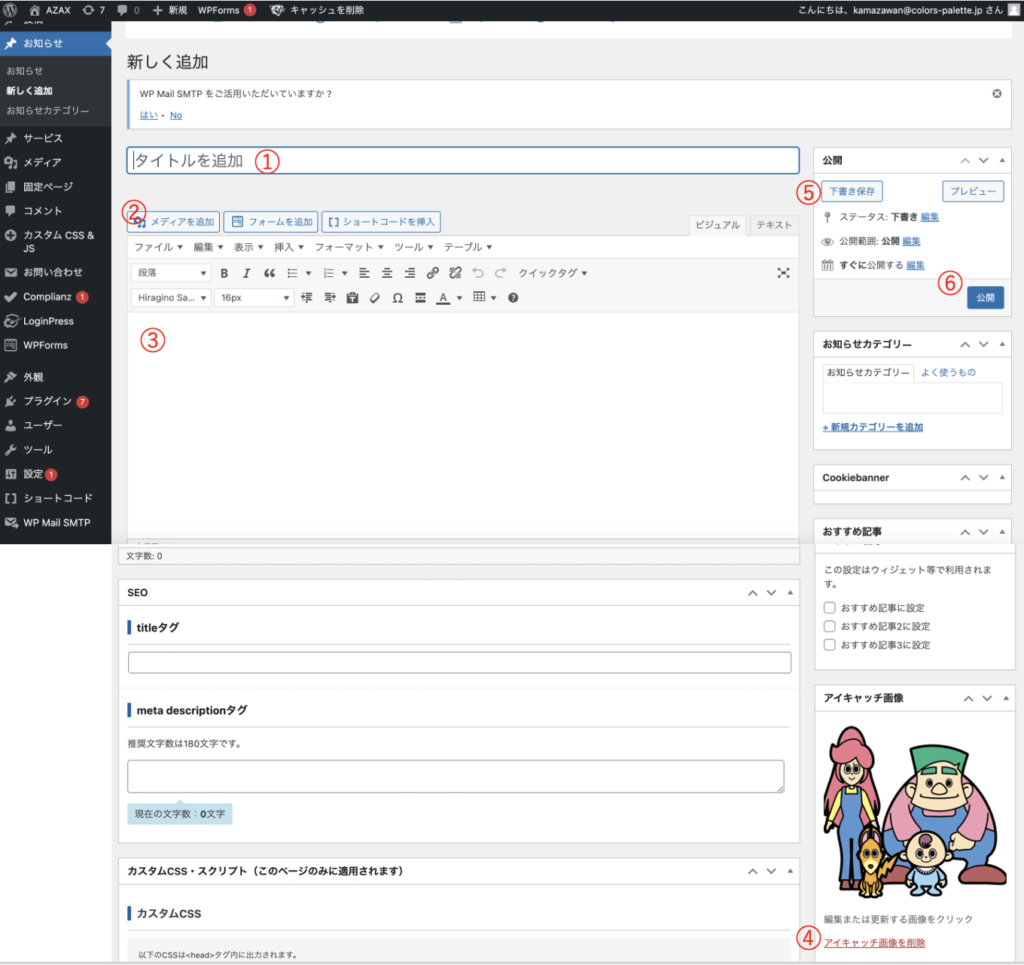Save the post with 下書き保存
The height and width of the screenshot is (965, 1024).
point(852,191)
